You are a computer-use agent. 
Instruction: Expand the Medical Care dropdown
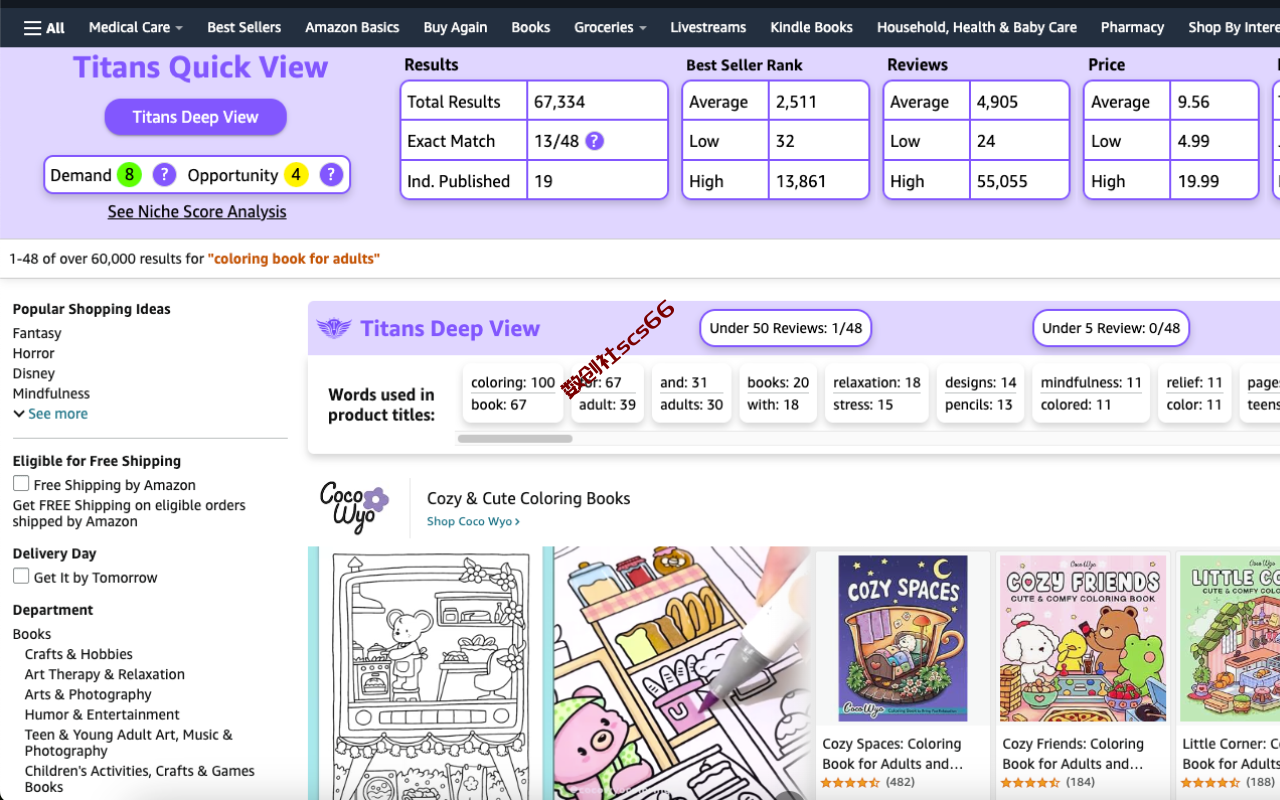pyautogui.click(x=136, y=27)
